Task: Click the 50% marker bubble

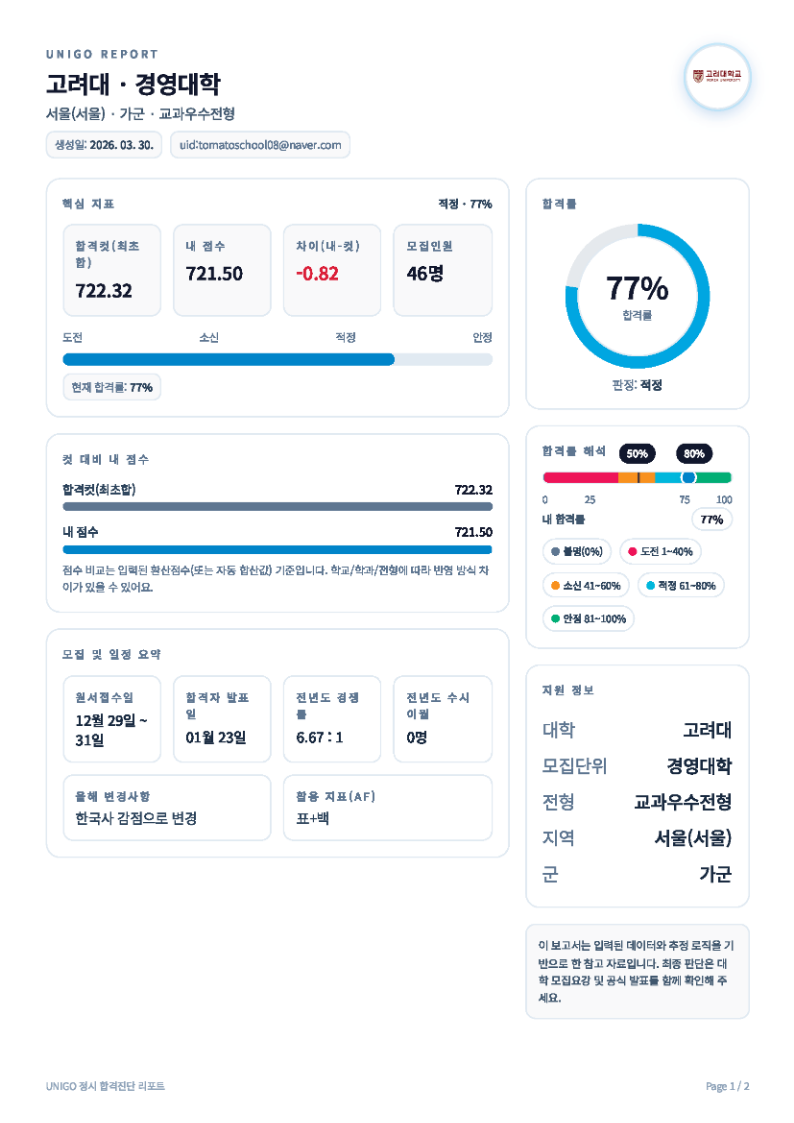Action: [x=637, y=453]
